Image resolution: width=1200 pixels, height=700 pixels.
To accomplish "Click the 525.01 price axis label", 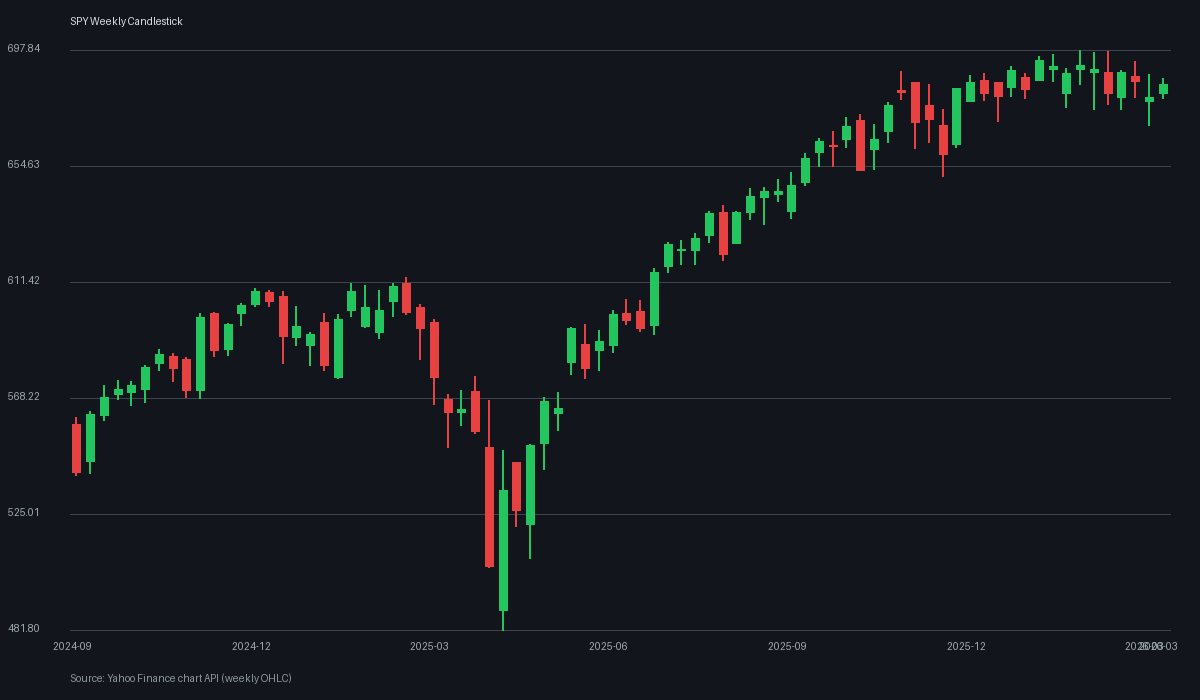I will point(23,512).
